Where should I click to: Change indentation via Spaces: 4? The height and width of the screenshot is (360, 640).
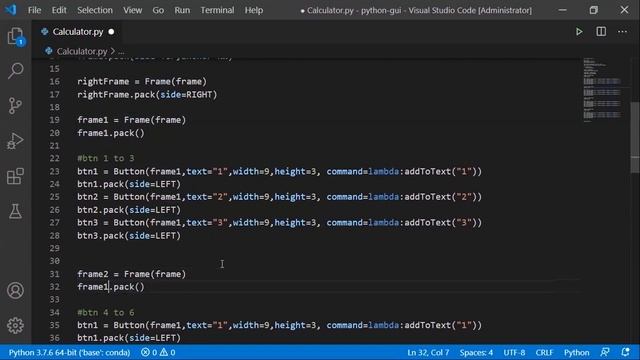(476, 352)
